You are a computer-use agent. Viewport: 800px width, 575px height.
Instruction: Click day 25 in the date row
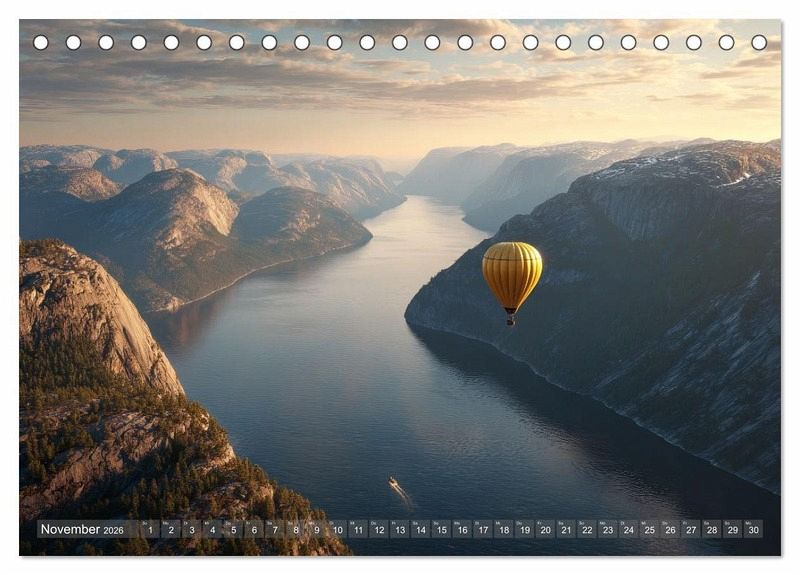(650, 530)
